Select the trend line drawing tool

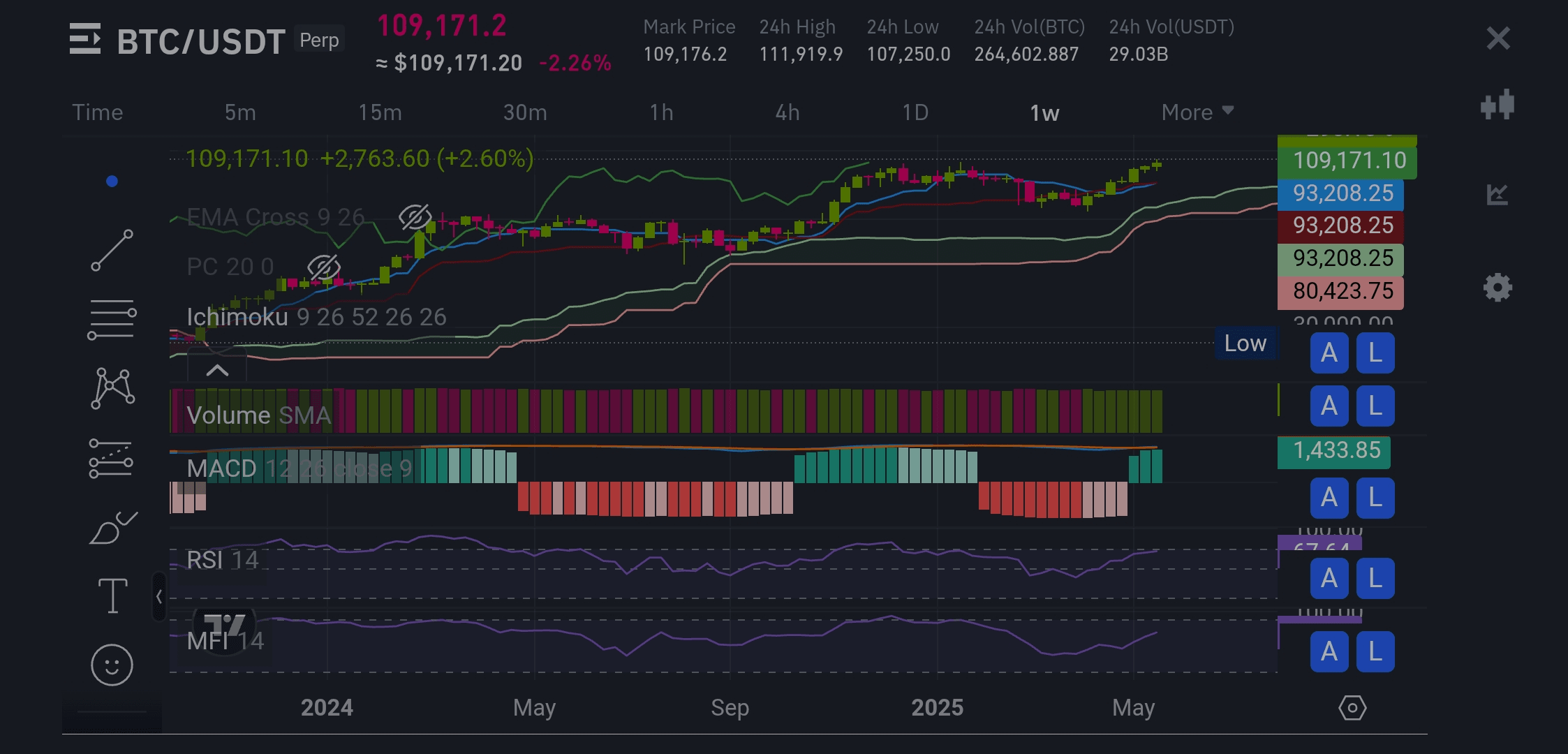(x=112, y=250)
